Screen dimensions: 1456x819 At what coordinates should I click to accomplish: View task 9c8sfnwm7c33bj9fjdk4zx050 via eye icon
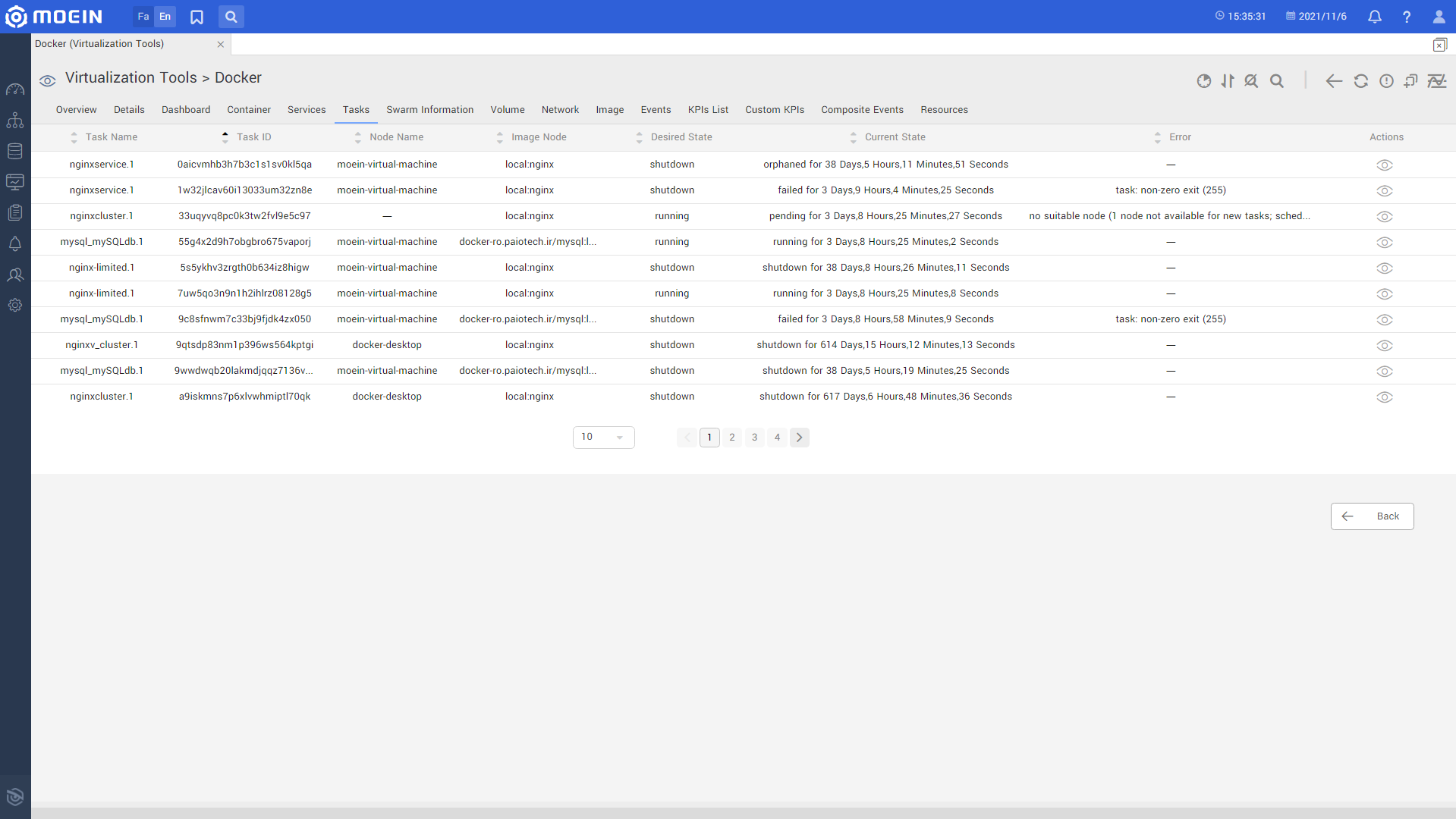(1385, 320)
